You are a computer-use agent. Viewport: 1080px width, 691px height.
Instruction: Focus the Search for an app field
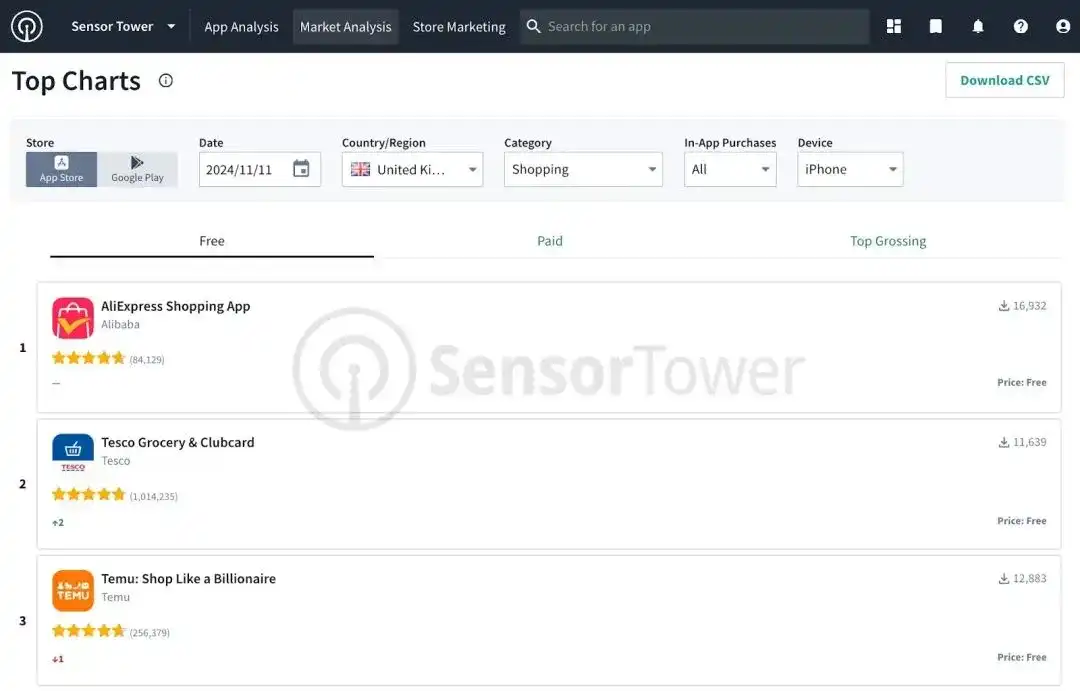pyautogui.click(x=695, y=27)
